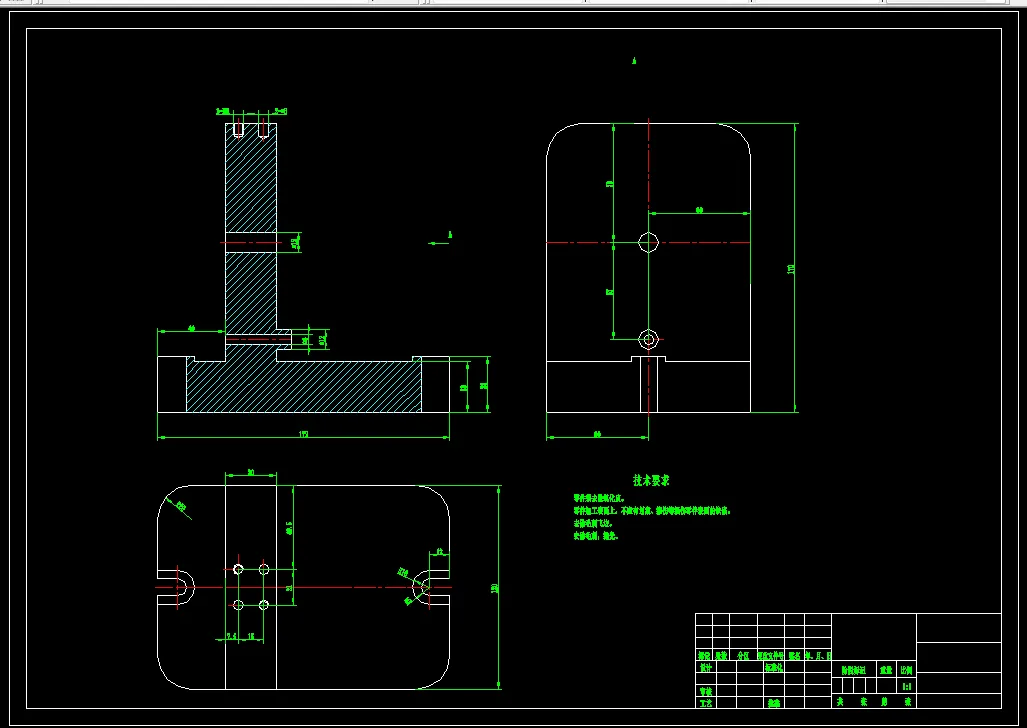Select the 170 overall height dimension

[x=791, y=269]
